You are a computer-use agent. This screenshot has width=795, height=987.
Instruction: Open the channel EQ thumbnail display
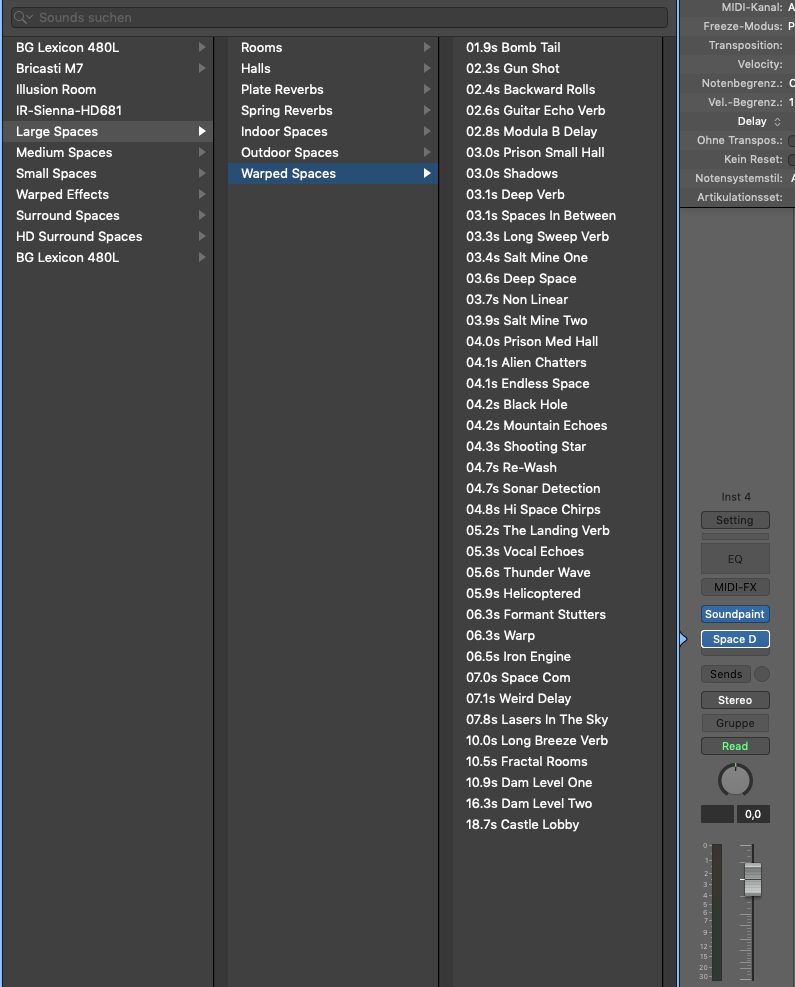pos(735,559)
